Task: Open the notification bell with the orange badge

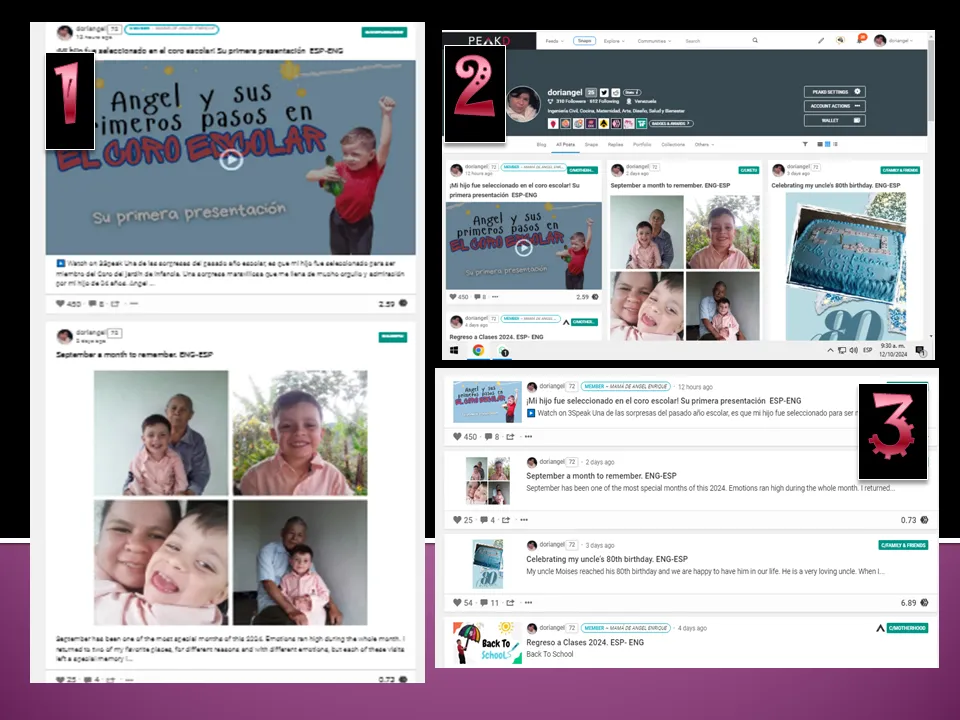Action: click(x=861, y=39)
